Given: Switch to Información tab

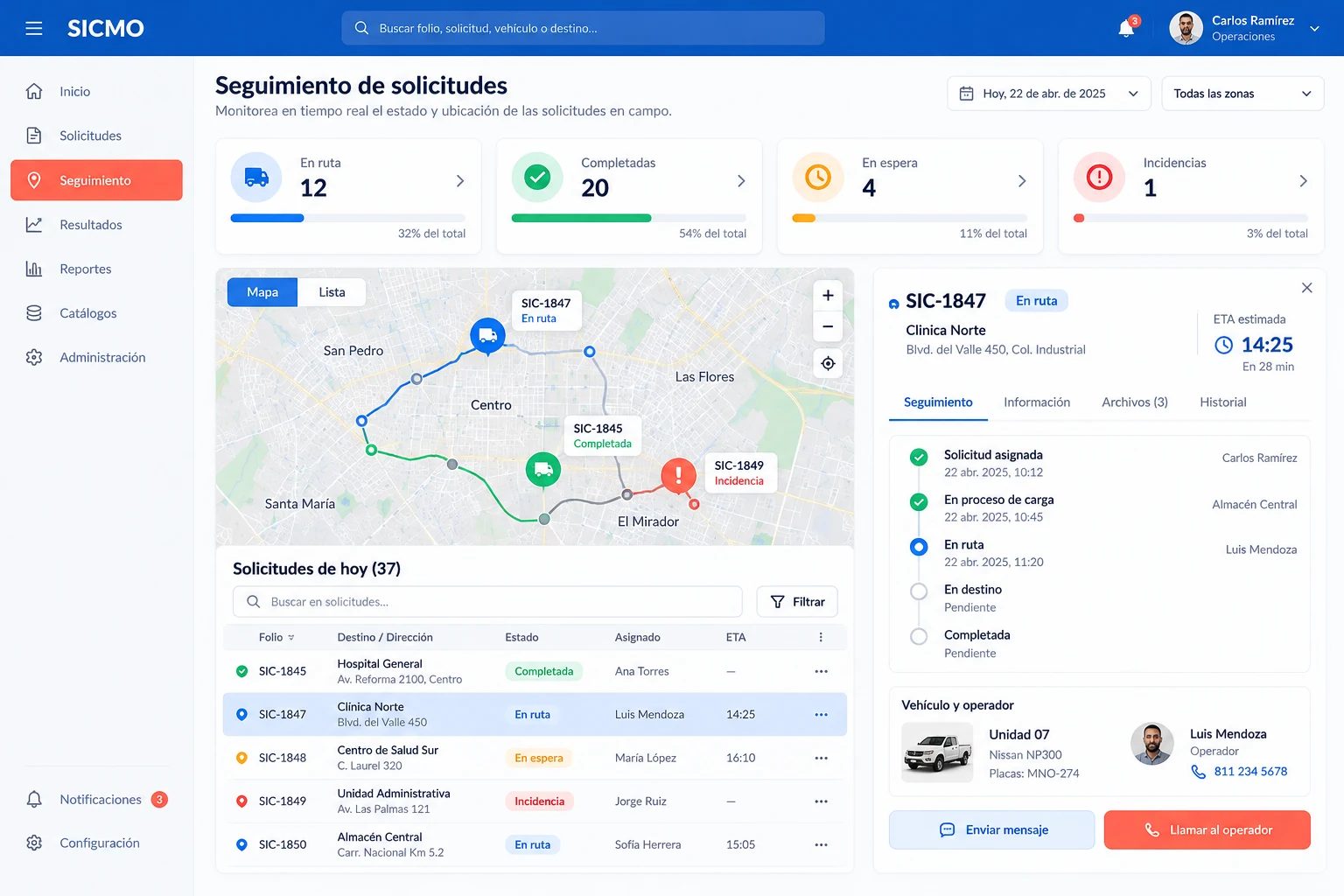Looking at the screenshot, I should pos(1037,402).
